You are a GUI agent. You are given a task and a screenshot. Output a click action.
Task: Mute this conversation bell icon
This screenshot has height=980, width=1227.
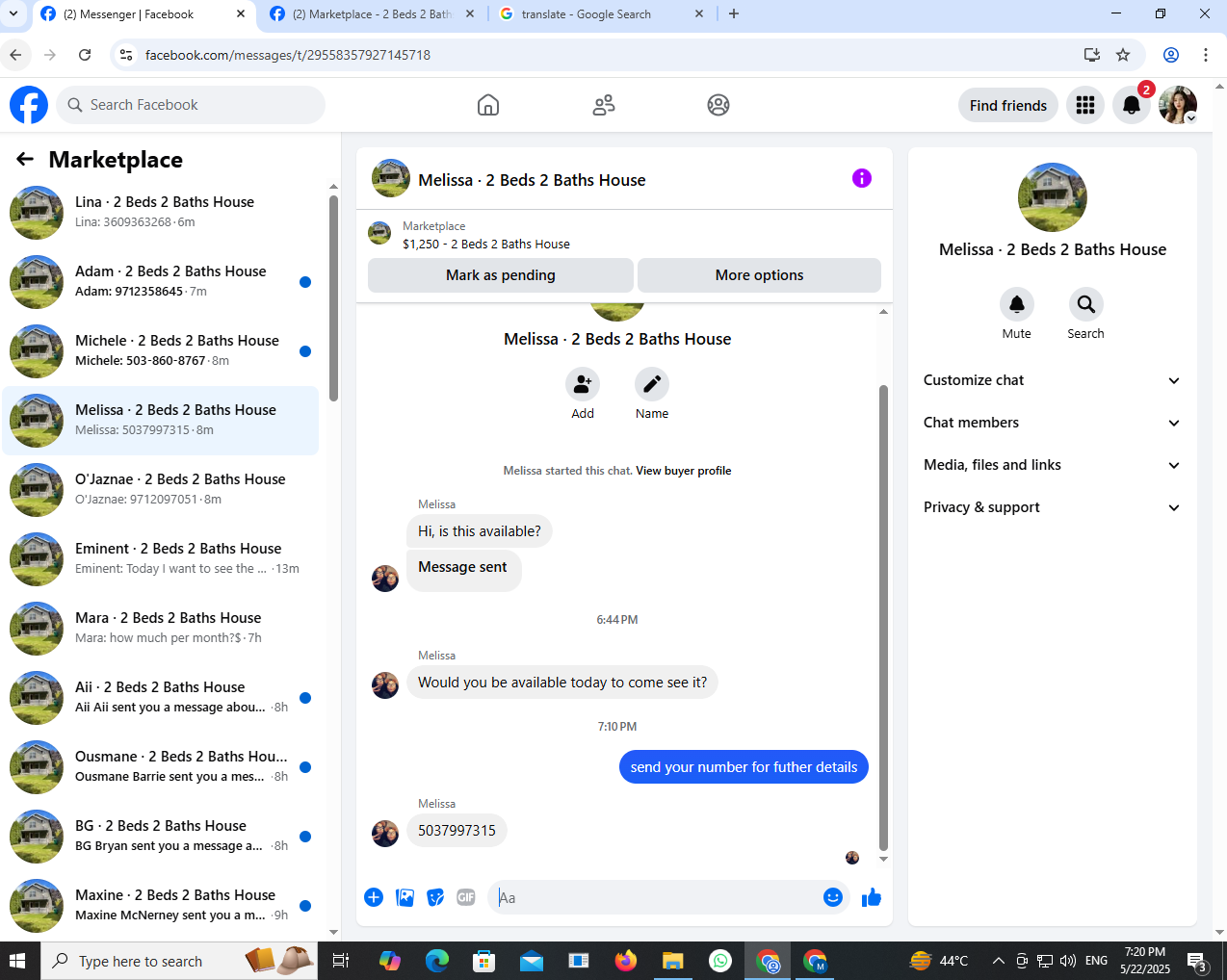point(1017,304)
